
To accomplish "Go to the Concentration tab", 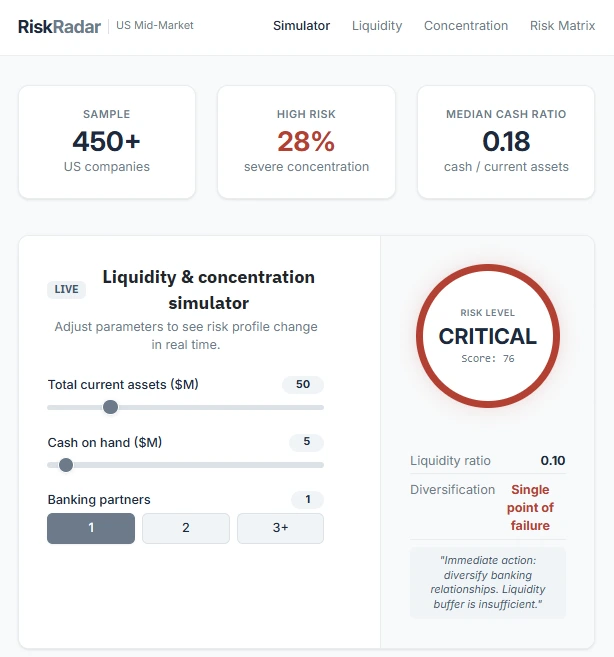I will (x=466, y=26).
